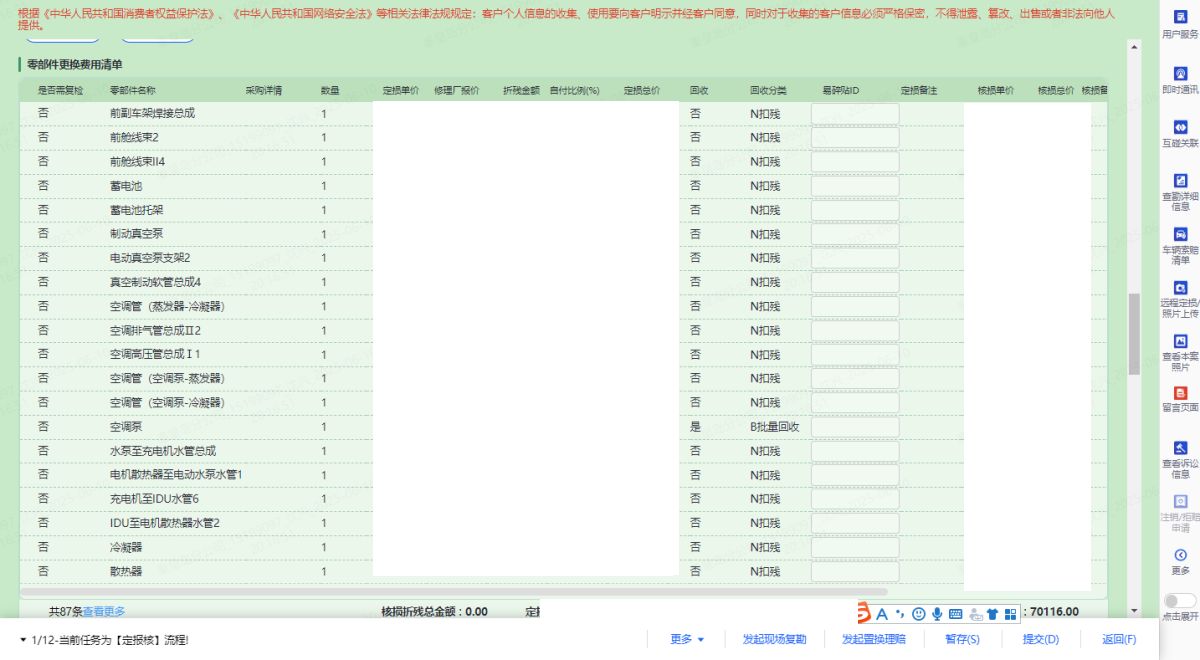The image size is (1200, 660).
Task: Expand the 1/12 当前任务 flow triangle
Action: 23,640
